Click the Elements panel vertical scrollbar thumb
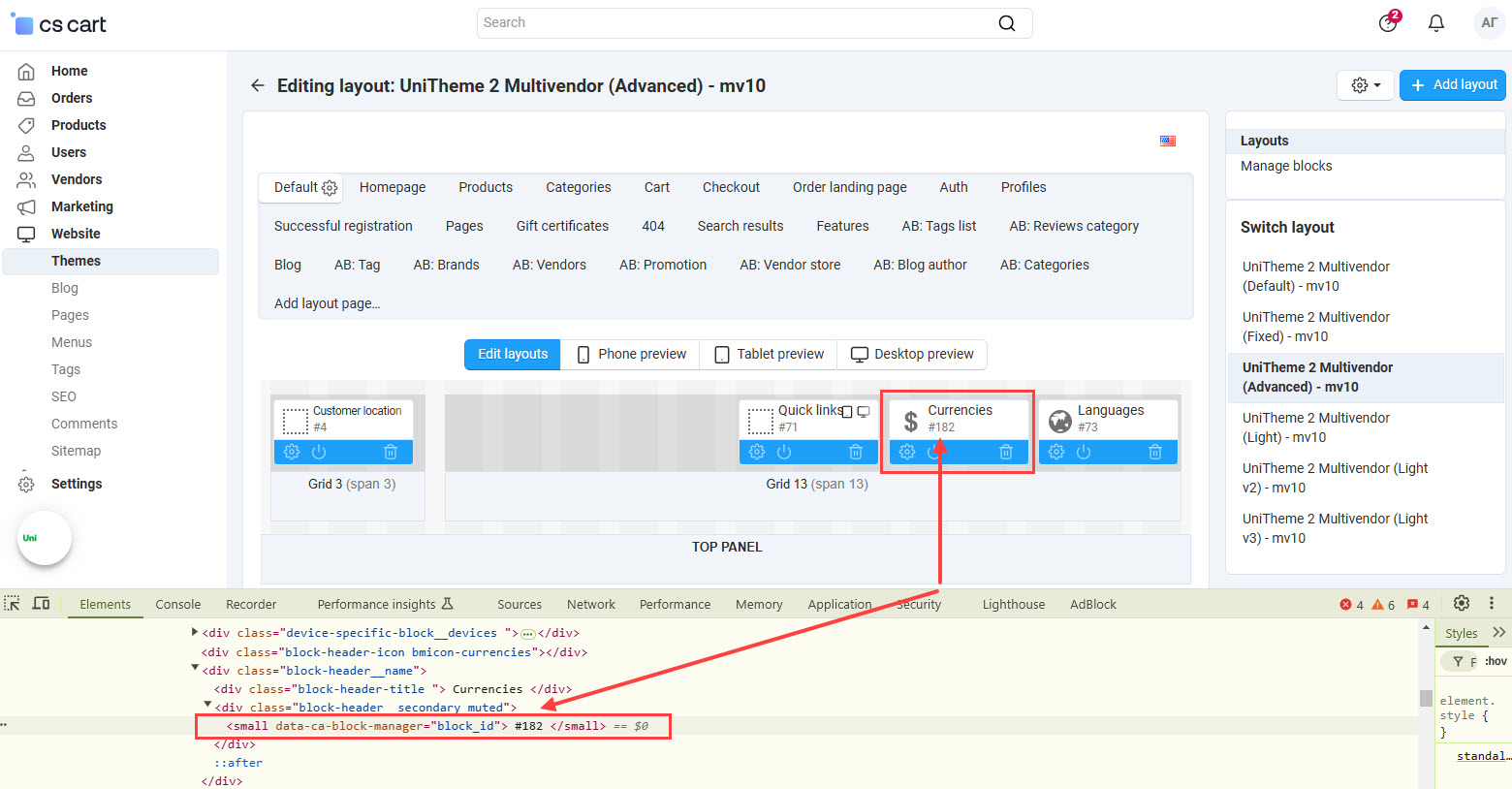The width and height of the screenshot is (1512, 789). coord(1426,698)
